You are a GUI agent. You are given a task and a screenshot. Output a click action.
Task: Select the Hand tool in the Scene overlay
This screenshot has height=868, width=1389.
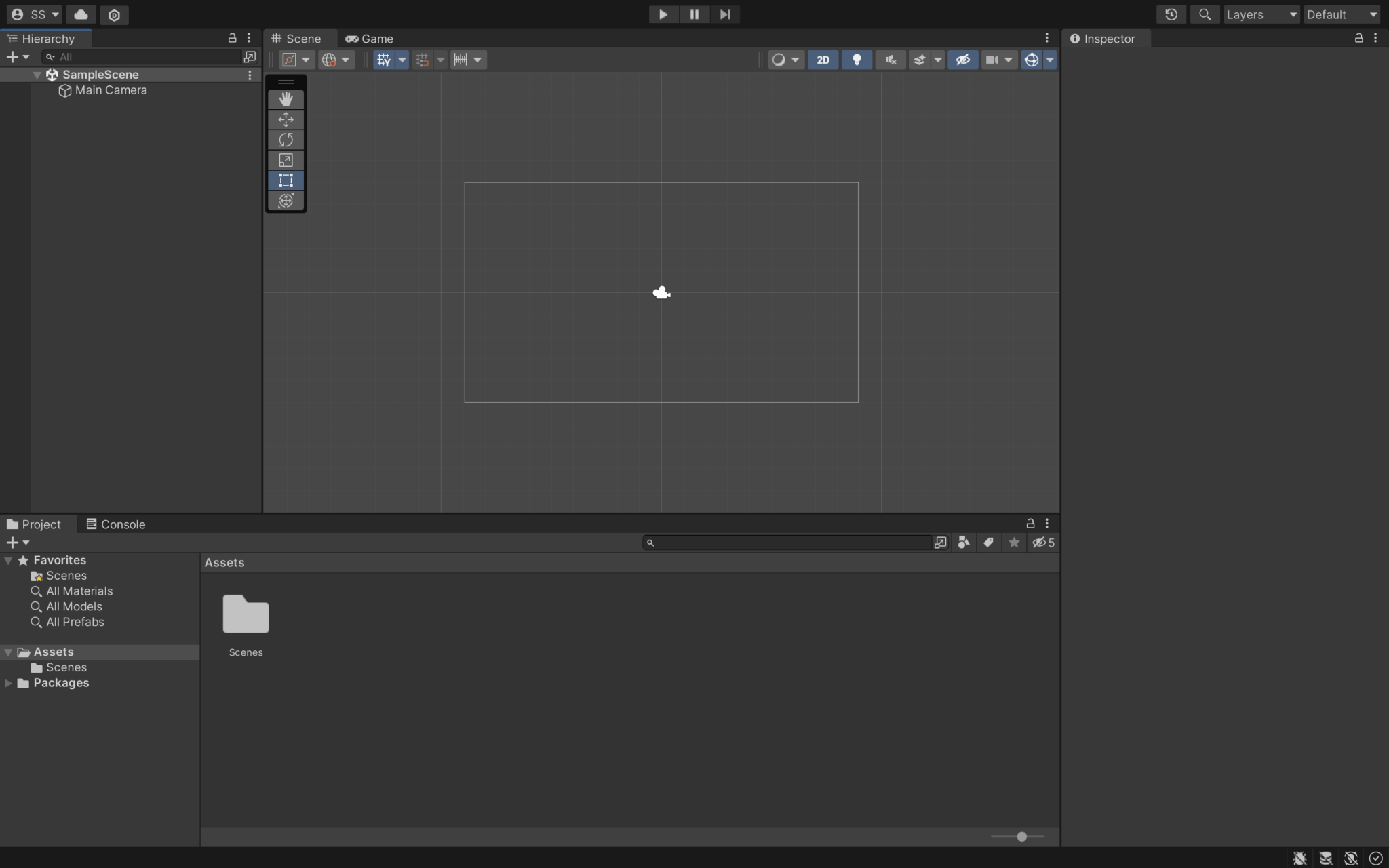pyautogui.click(x=286, y=100)
